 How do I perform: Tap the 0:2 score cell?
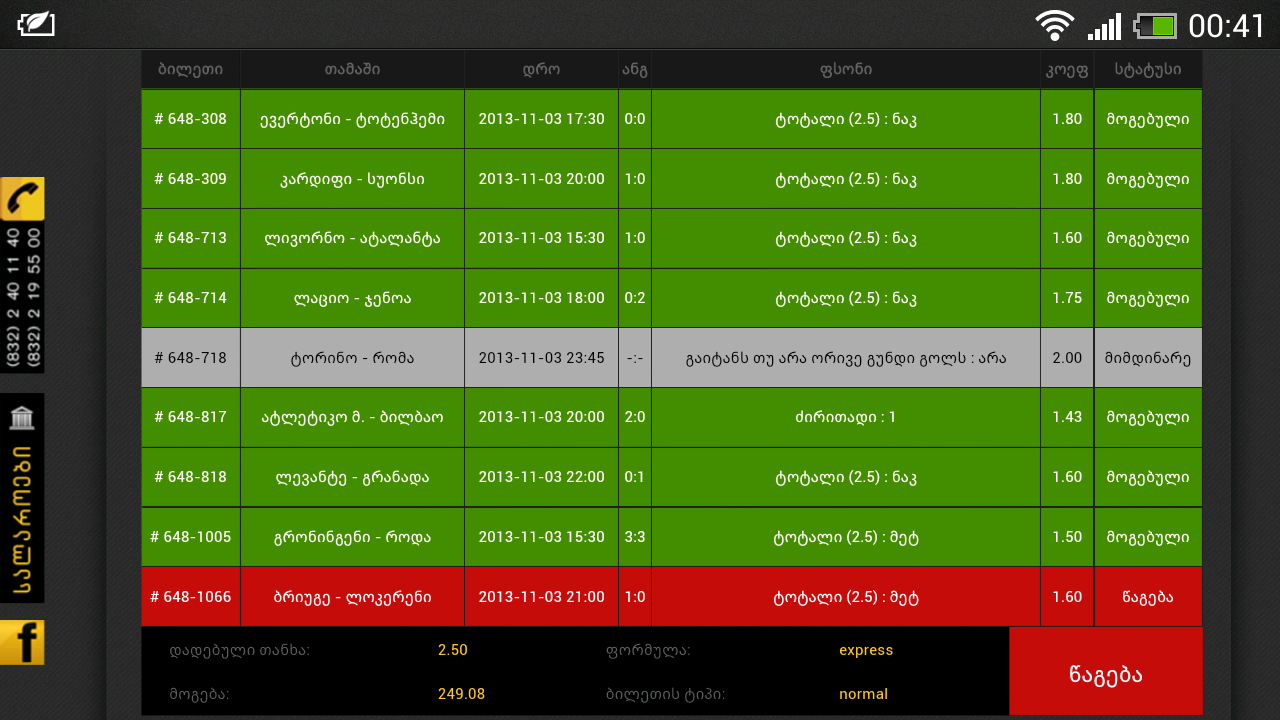point(635,298)
